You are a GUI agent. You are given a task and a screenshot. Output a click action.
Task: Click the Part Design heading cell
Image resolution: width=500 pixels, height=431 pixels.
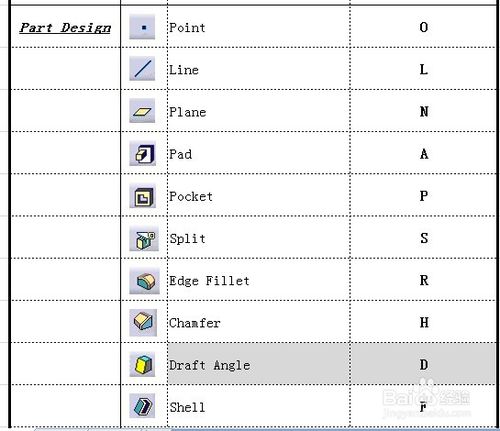pyautogui.click(x=66, y=27)
